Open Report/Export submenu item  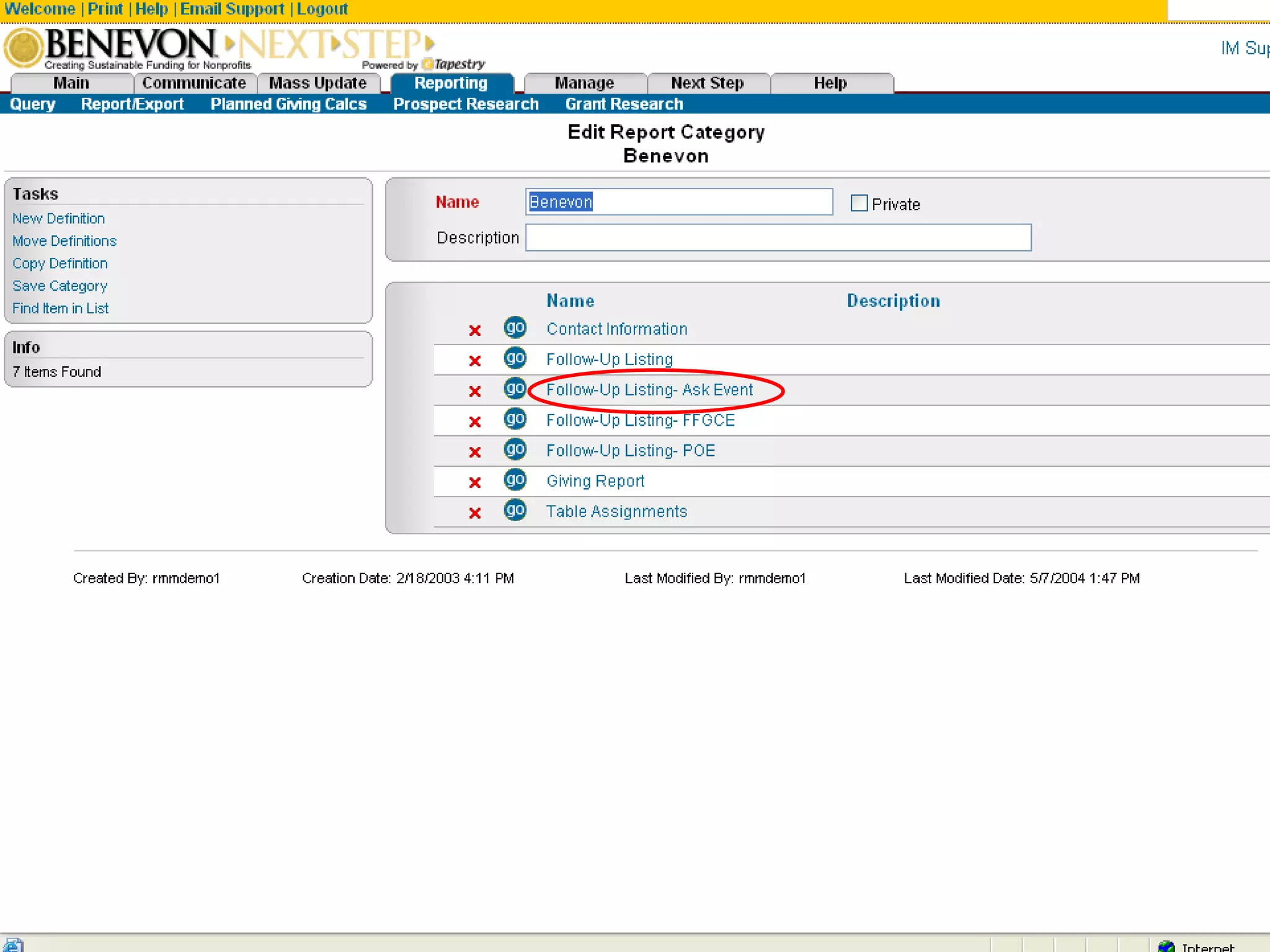[x=132, y=104]
